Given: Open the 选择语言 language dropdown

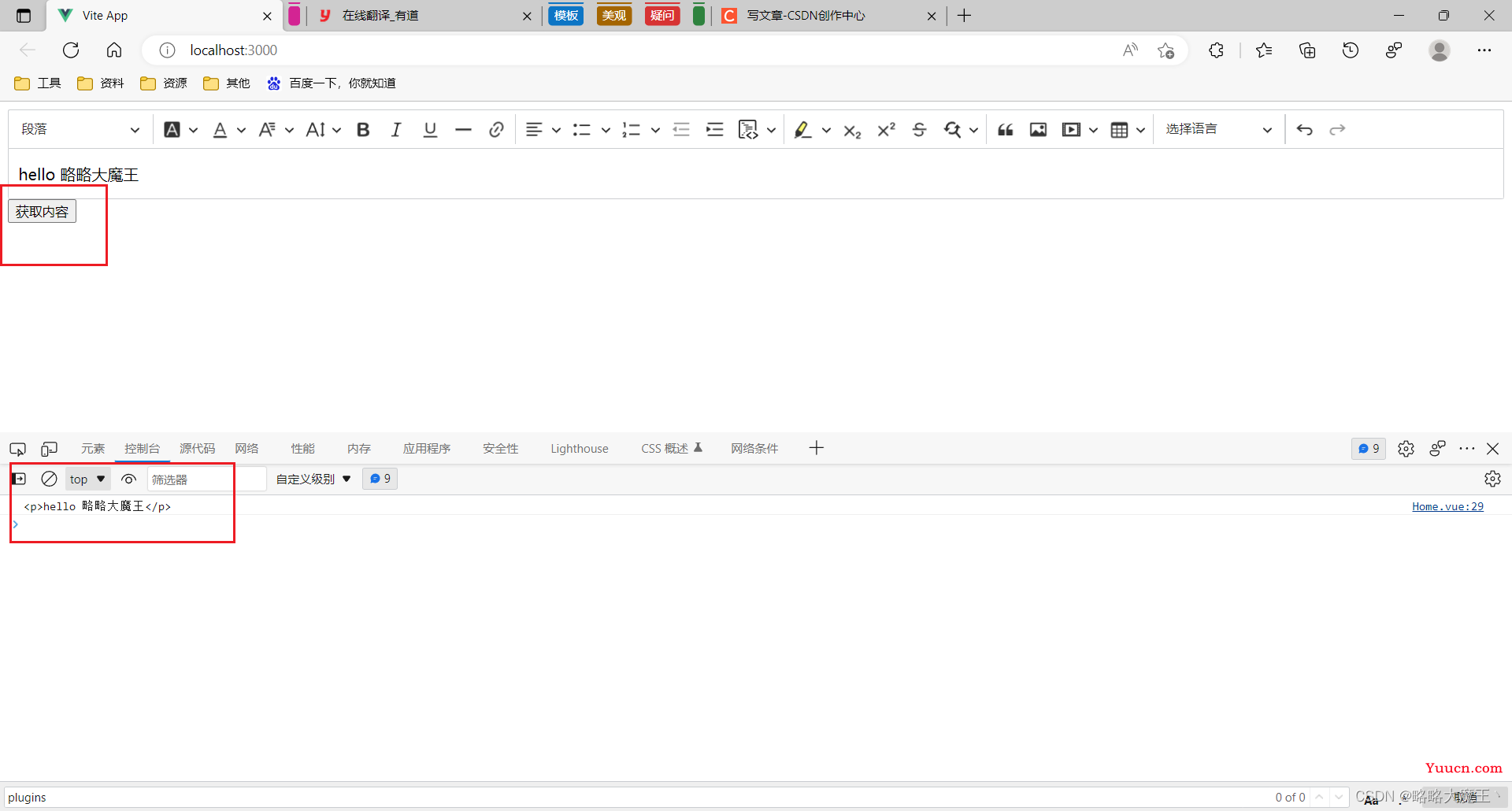Looking at the screenshot, I should [x=1218, y=130].
